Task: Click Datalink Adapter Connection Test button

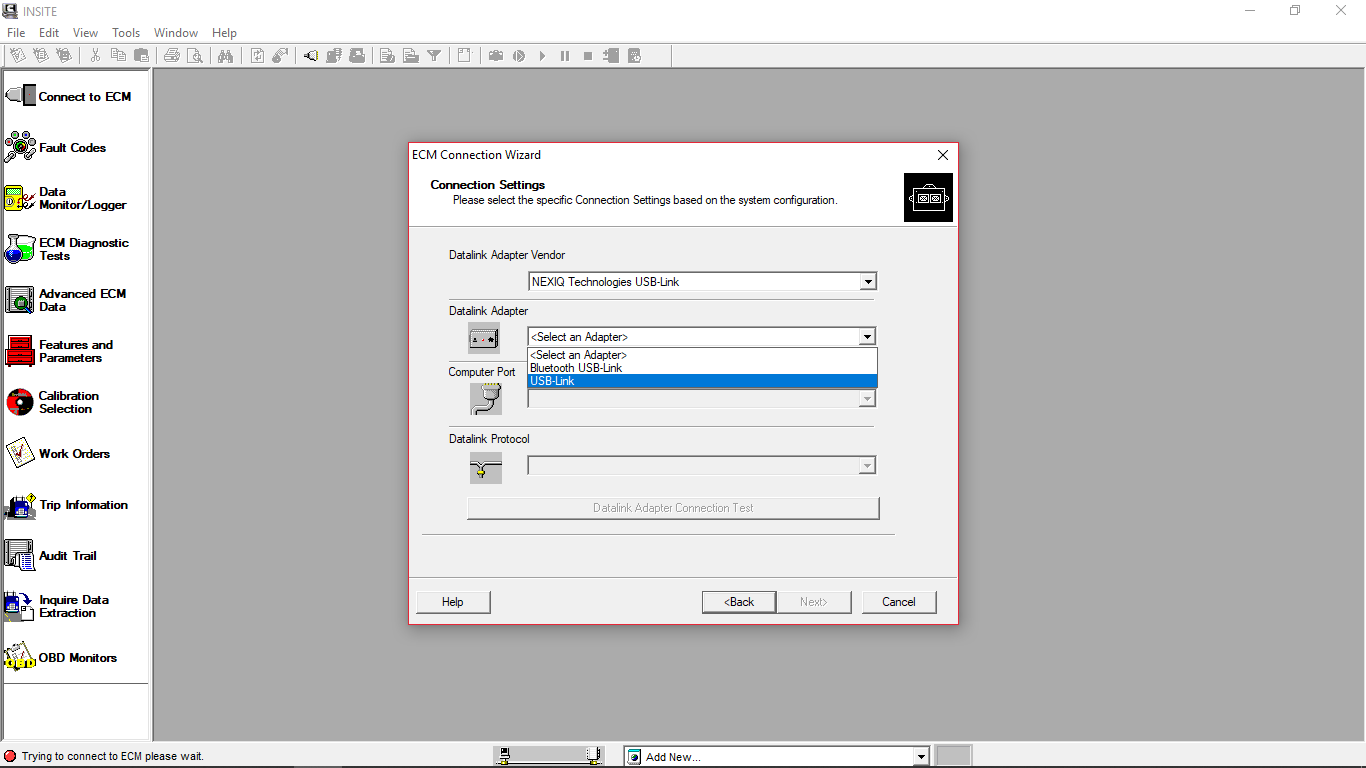Action: (x=673, y=508)
